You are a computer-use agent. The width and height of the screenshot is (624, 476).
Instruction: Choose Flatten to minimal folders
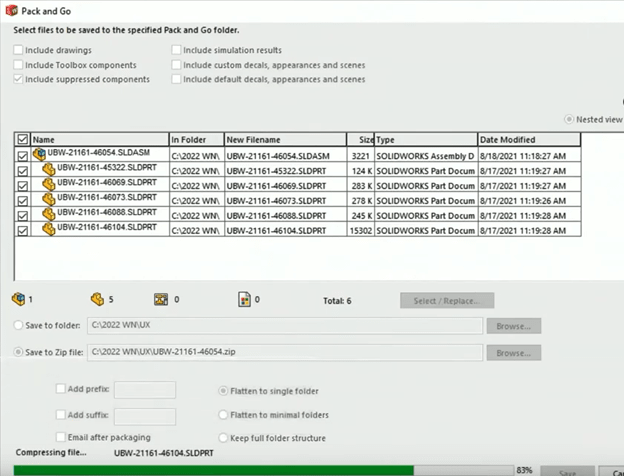pyautogui.click(x=223, y=415)
